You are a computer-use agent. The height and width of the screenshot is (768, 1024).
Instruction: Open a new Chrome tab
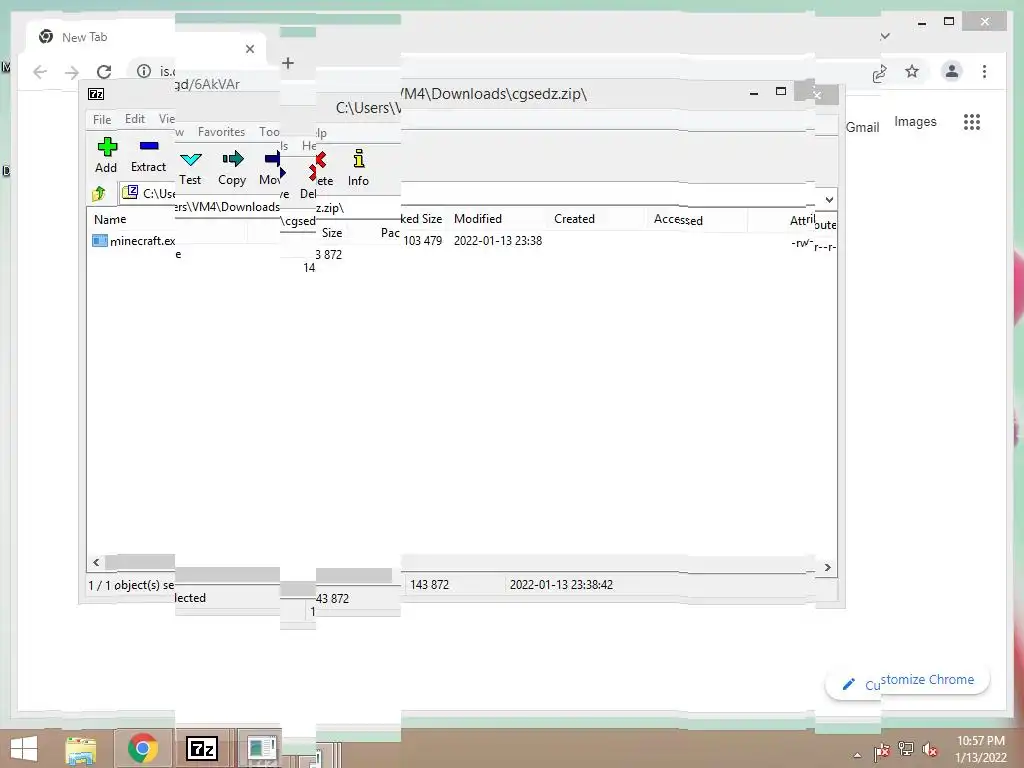click(288, 63)
